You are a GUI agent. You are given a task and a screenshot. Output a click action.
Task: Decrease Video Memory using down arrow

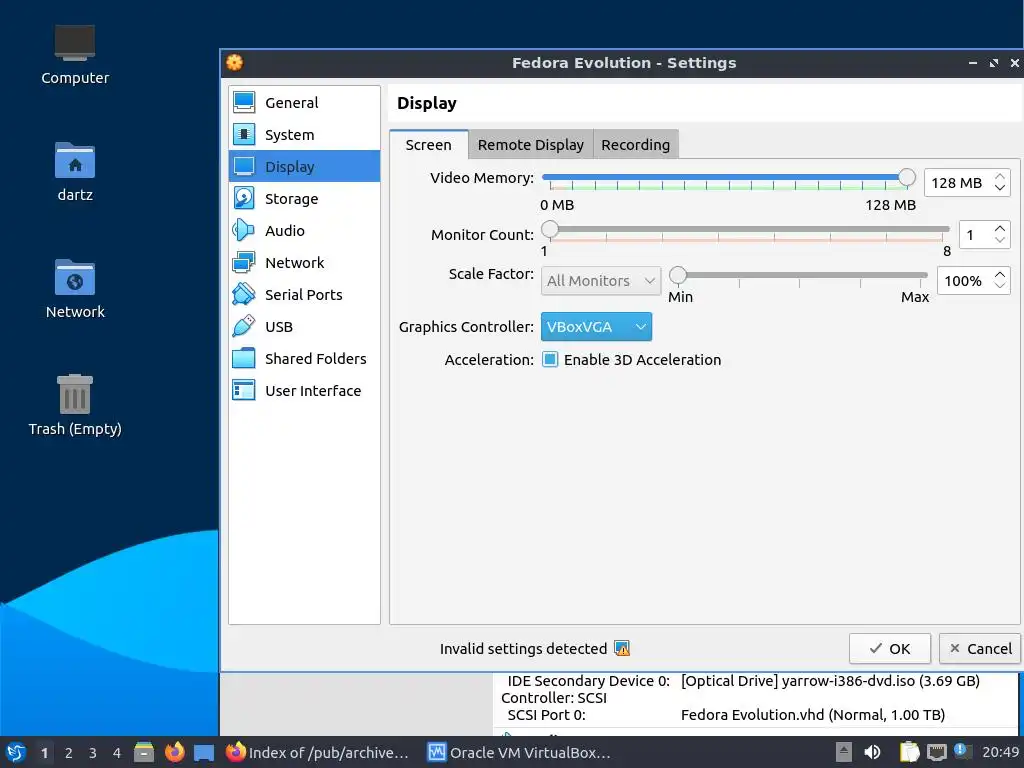tap(1000, 188)
